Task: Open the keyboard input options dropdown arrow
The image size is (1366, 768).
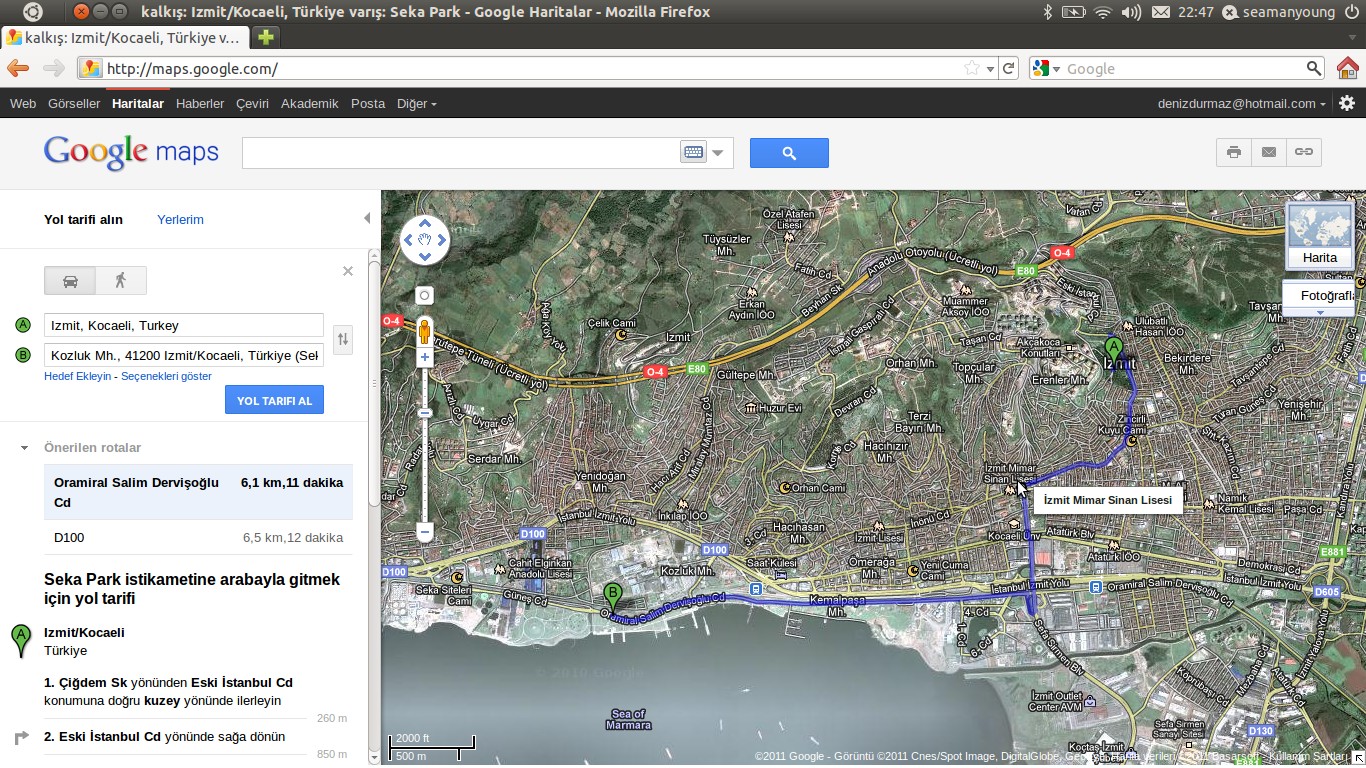Action: tap(718, 153)
